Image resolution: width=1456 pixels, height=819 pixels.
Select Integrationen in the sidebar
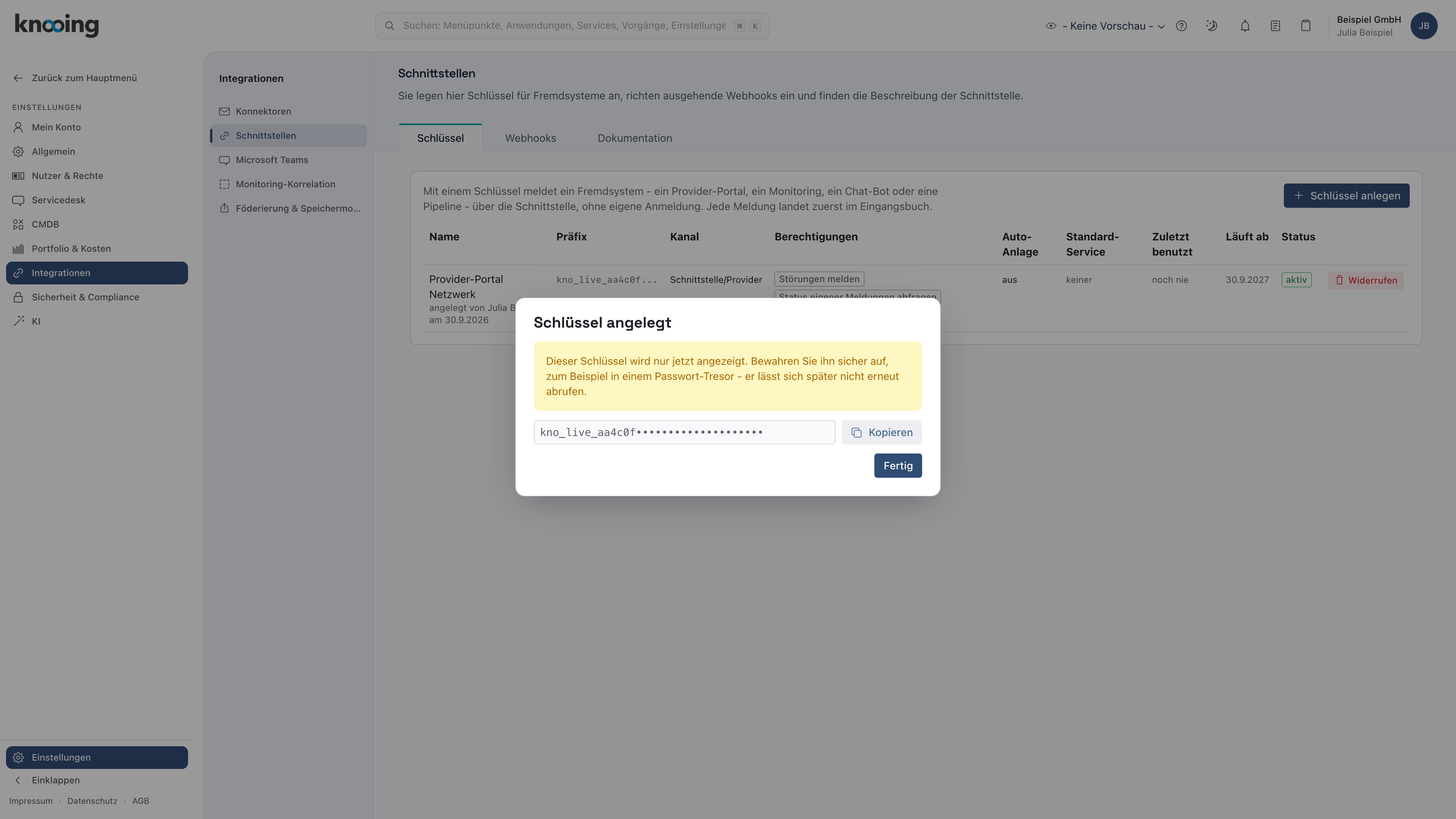pyautogui.click(x=97, y=273)
